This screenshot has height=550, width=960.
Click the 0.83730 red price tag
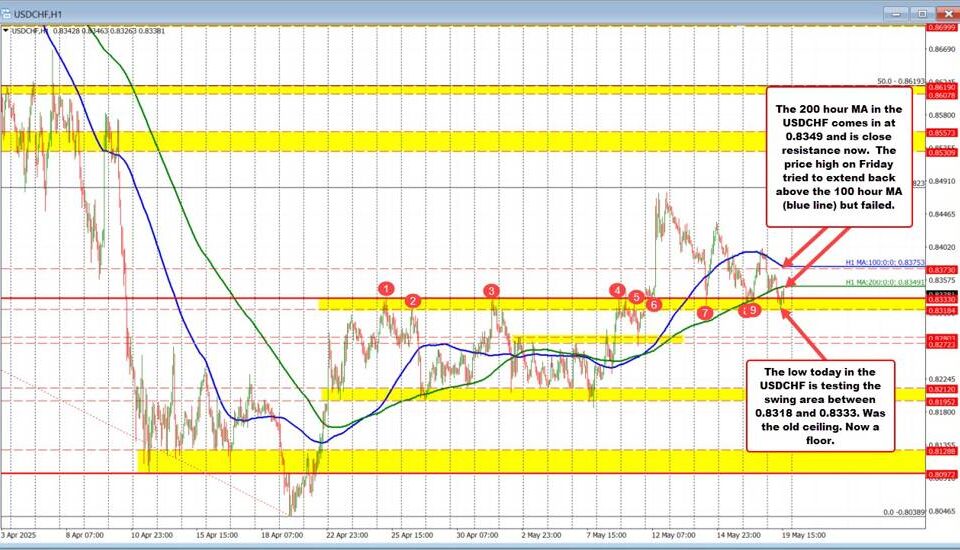click(x=942, y=269)
